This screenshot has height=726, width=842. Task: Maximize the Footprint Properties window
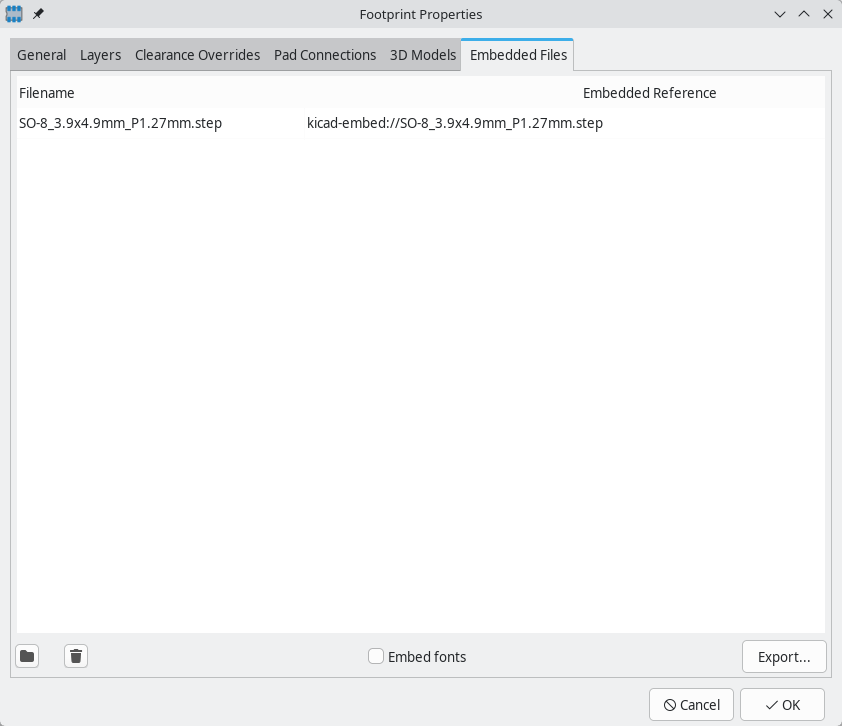click(x=803, y=14)
